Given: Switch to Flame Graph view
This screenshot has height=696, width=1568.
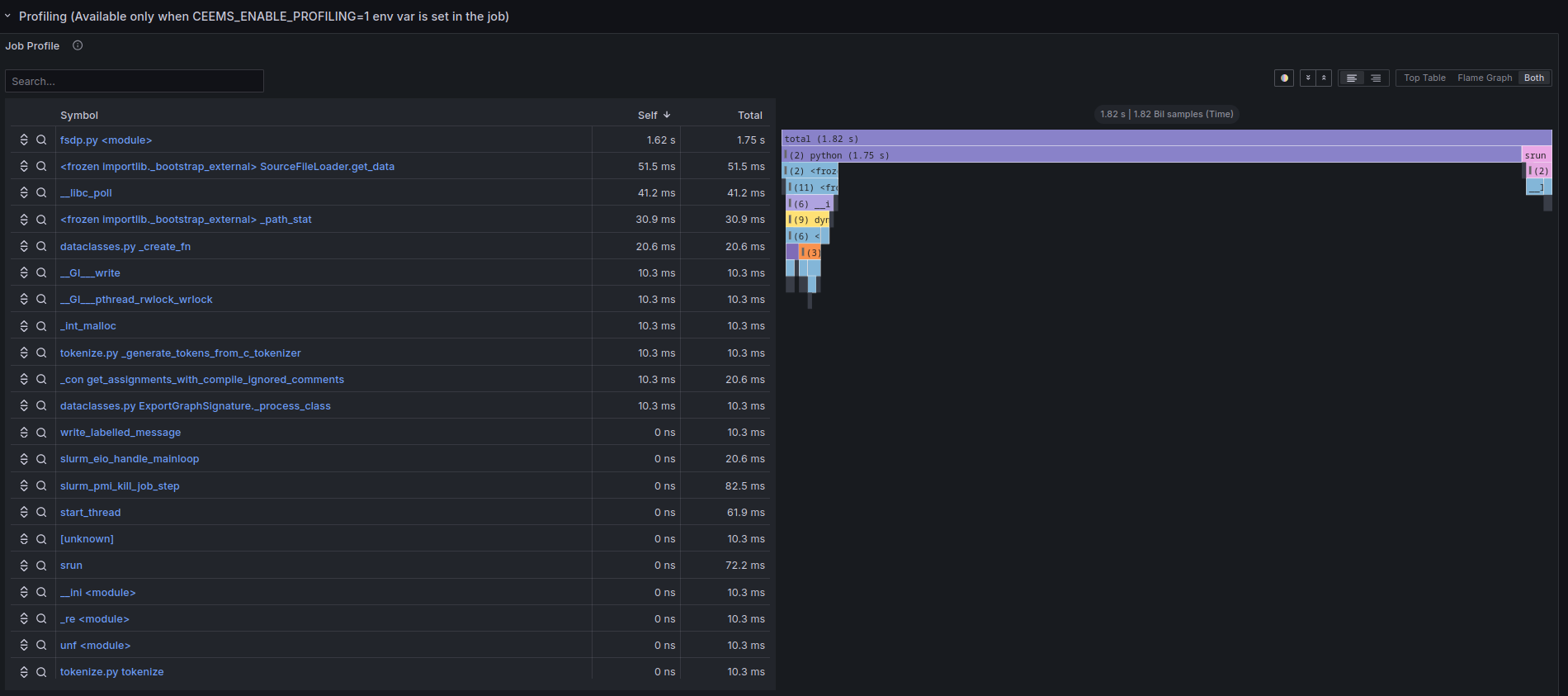Looking at the screenshot, I should pos(1485,78).
